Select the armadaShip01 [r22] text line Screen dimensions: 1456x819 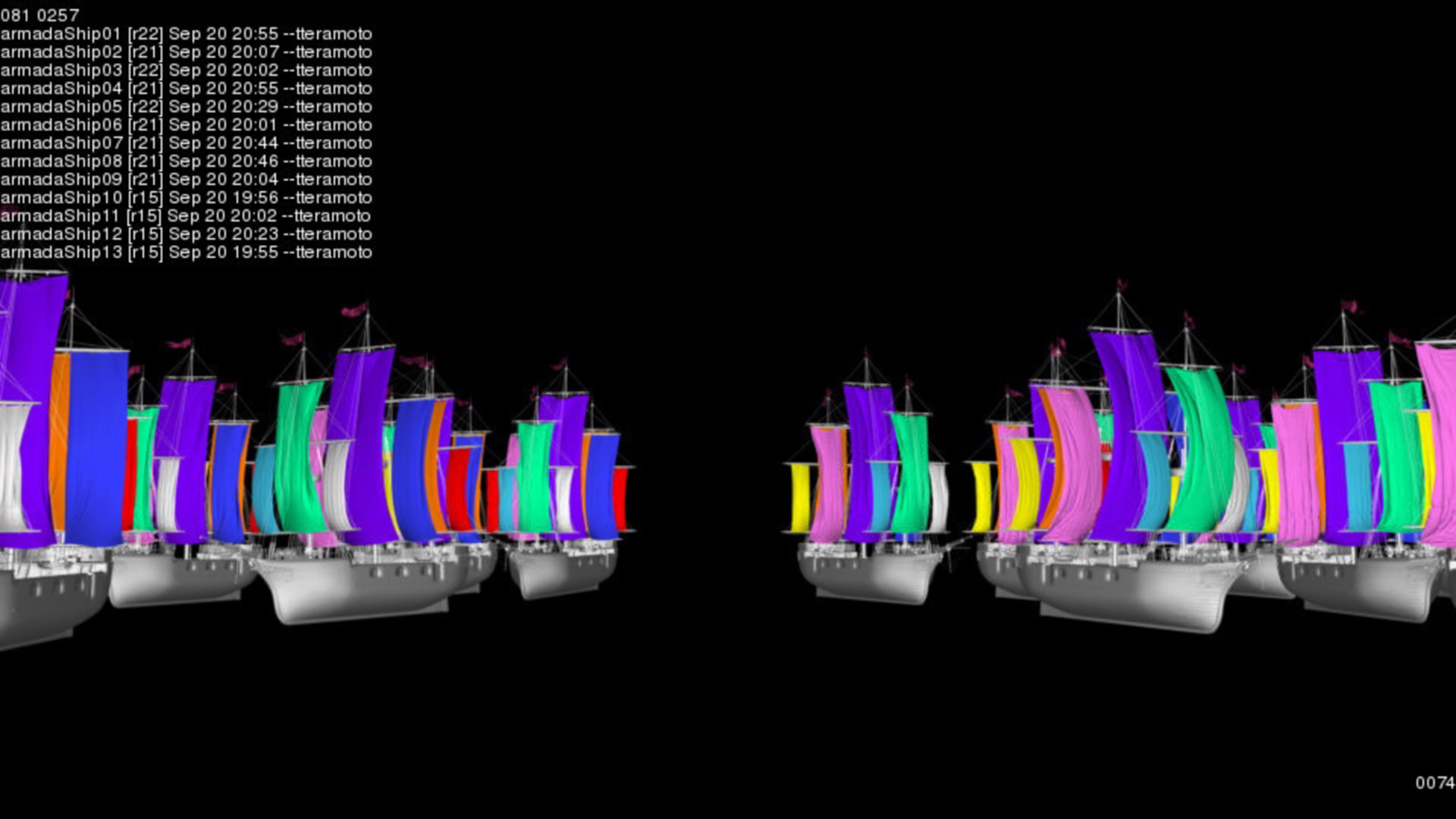click(187, 34)
